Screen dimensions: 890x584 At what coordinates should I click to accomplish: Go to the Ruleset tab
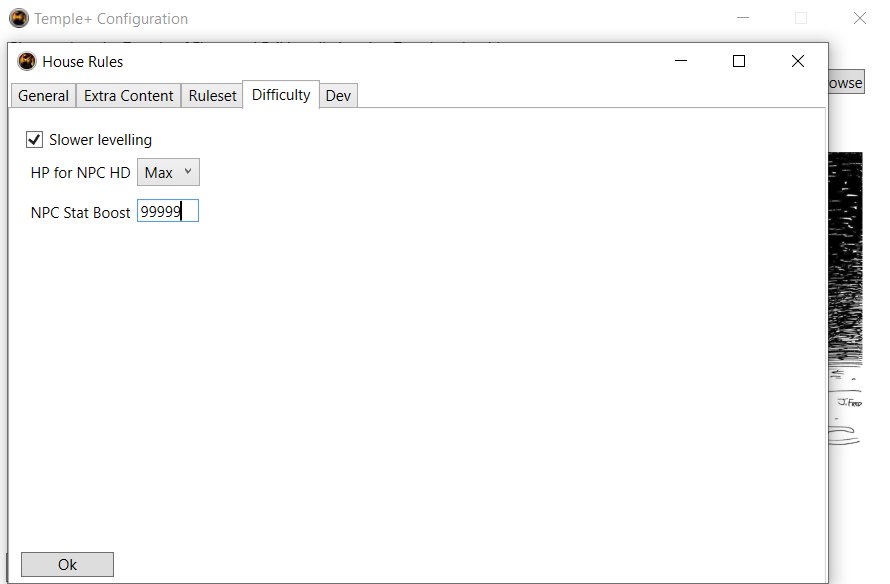pyautogui.click(x=213, y=96)
